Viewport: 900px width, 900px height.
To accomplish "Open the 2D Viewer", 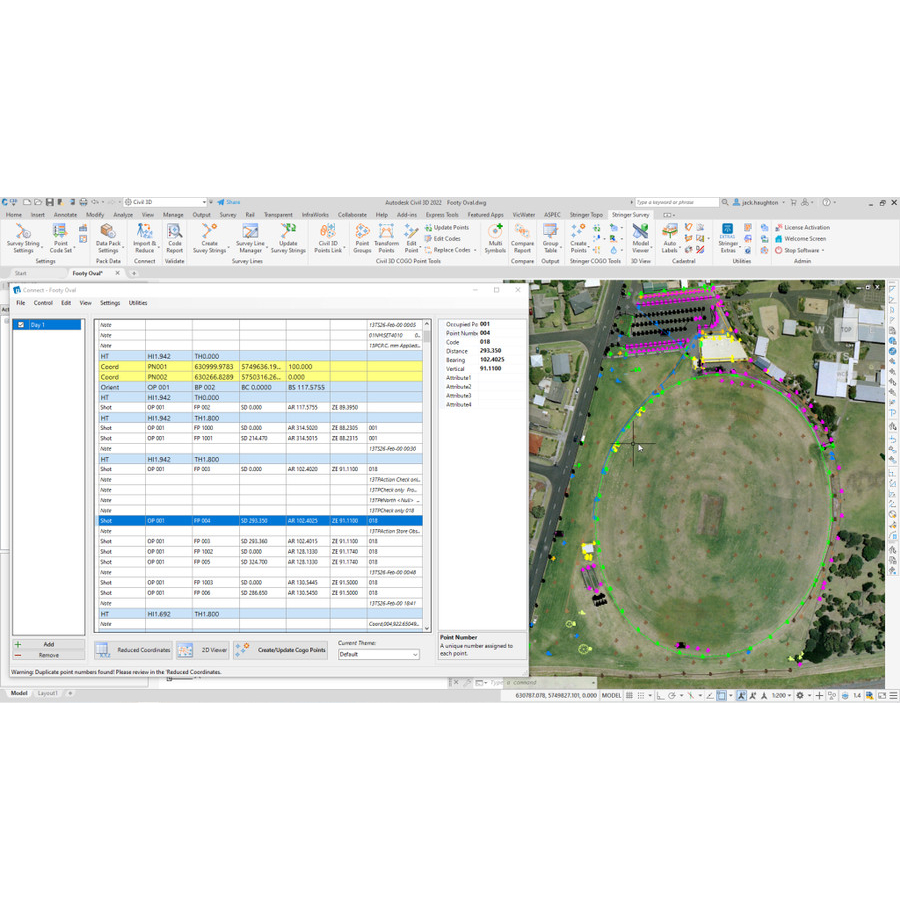I will click(202, 650).
